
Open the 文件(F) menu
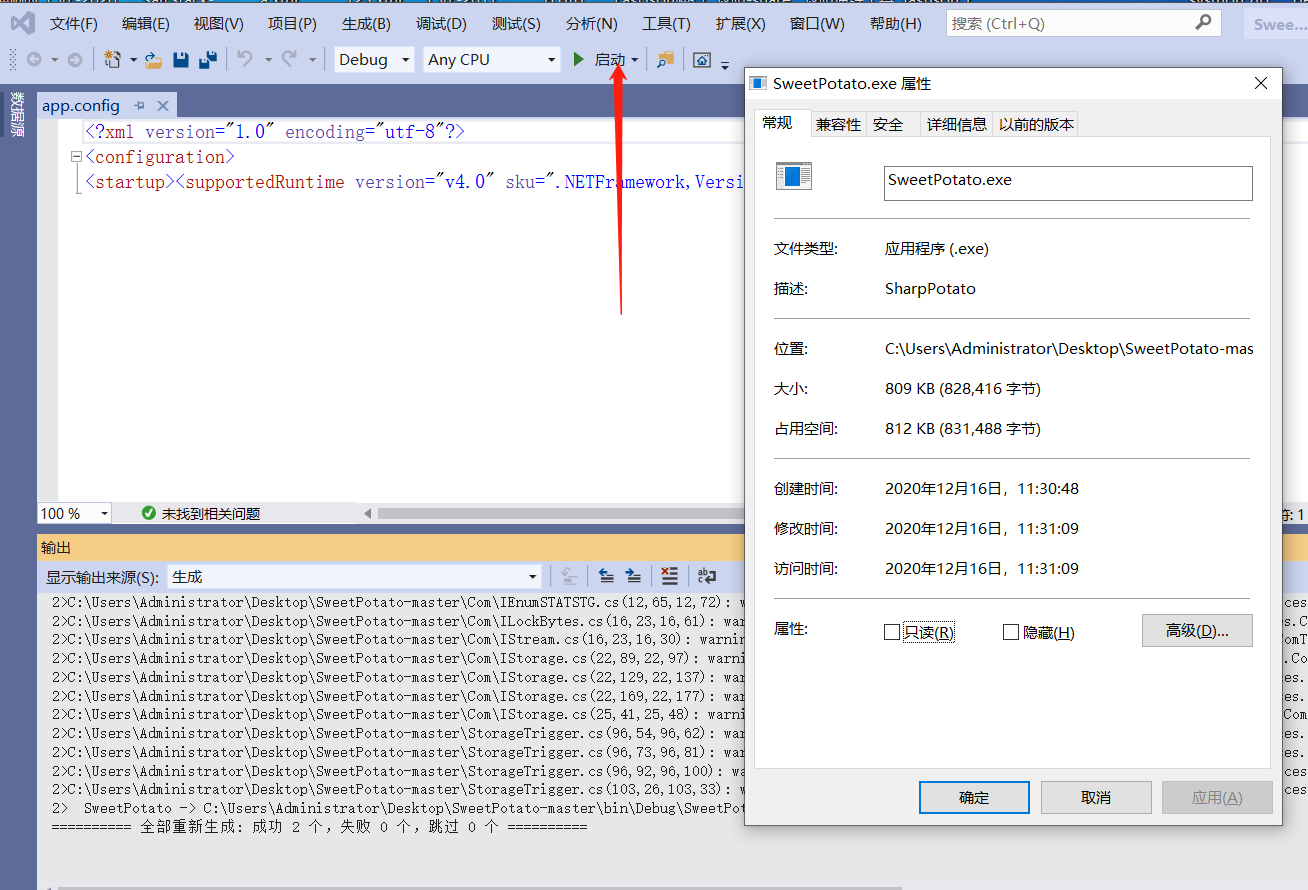pos(74,23)
